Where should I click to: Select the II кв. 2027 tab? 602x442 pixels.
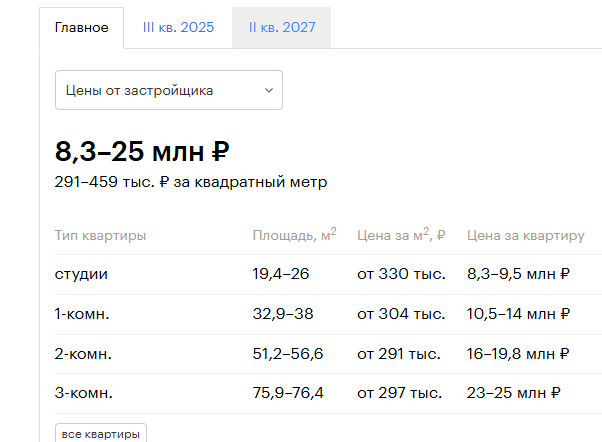coord(282,28)
